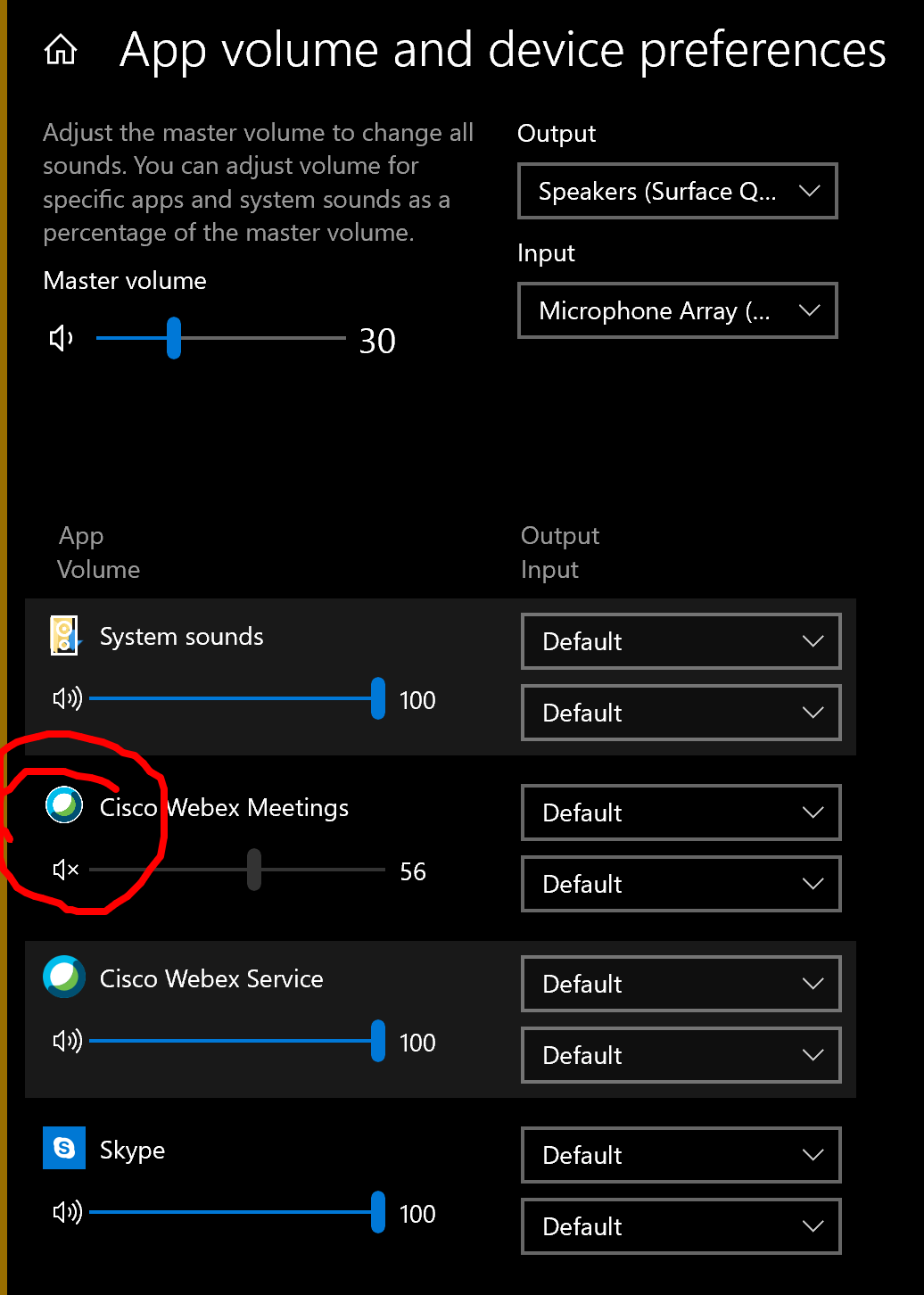Open the master Input device dropdown
924x1295 pixels.
(x=678, y=310)
